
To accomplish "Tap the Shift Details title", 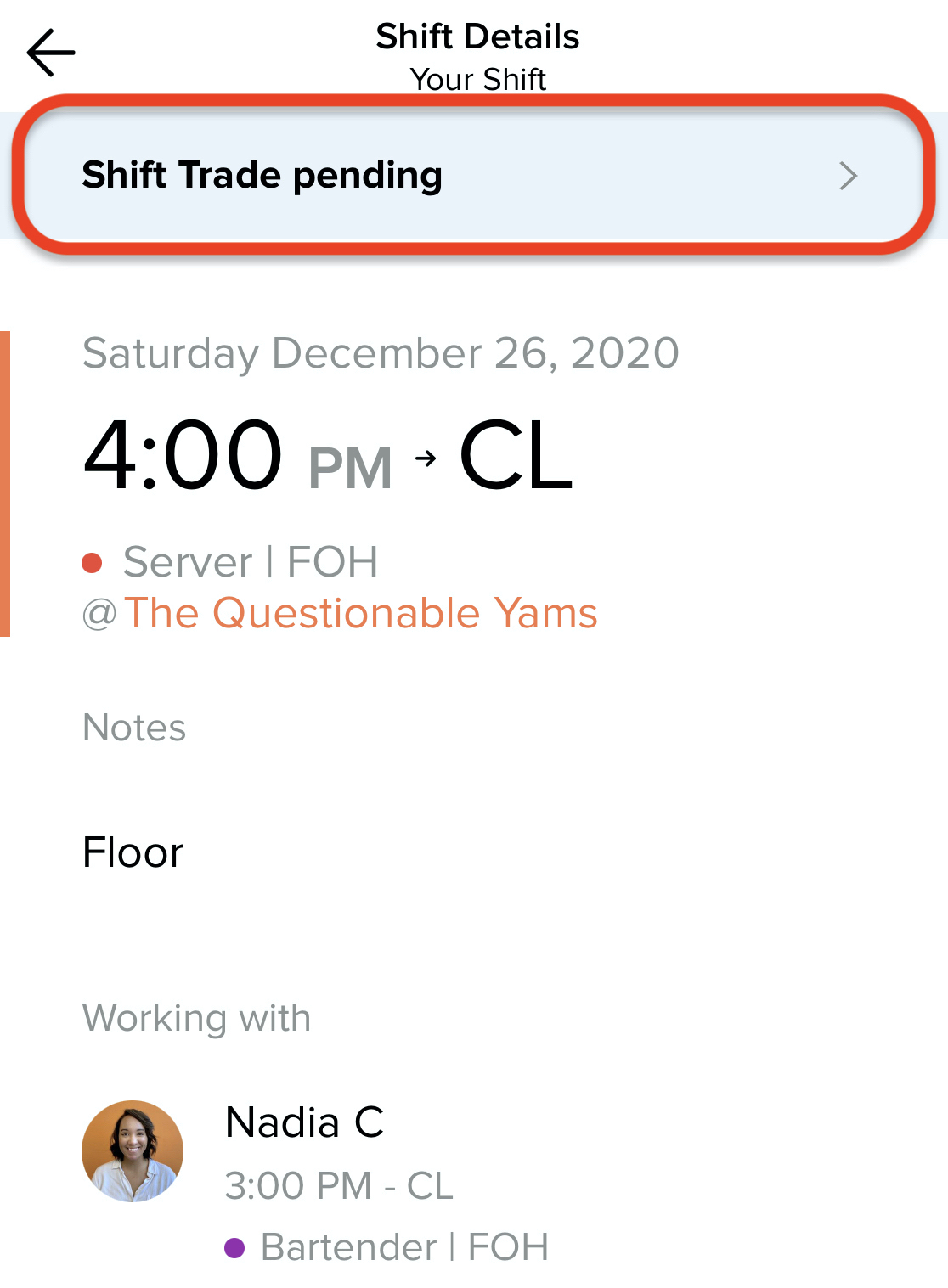I will point(477,37).
